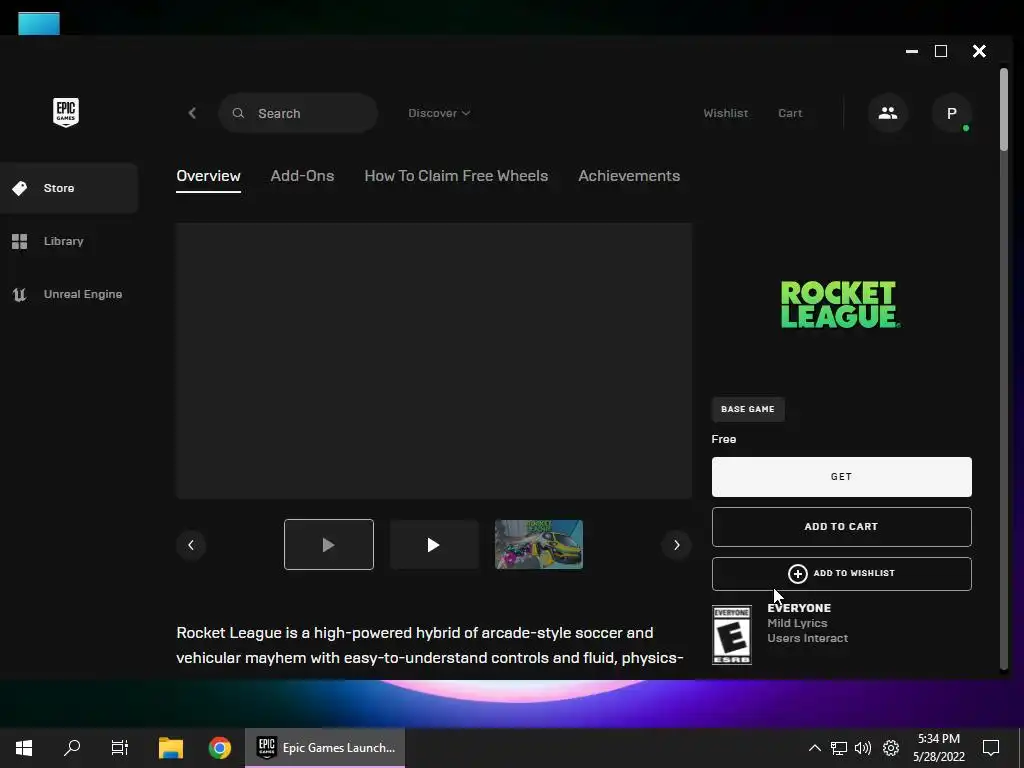The image size is (1024, 768).
Task: Switch to the Add-Ons tab
Action: pos(302,176)
